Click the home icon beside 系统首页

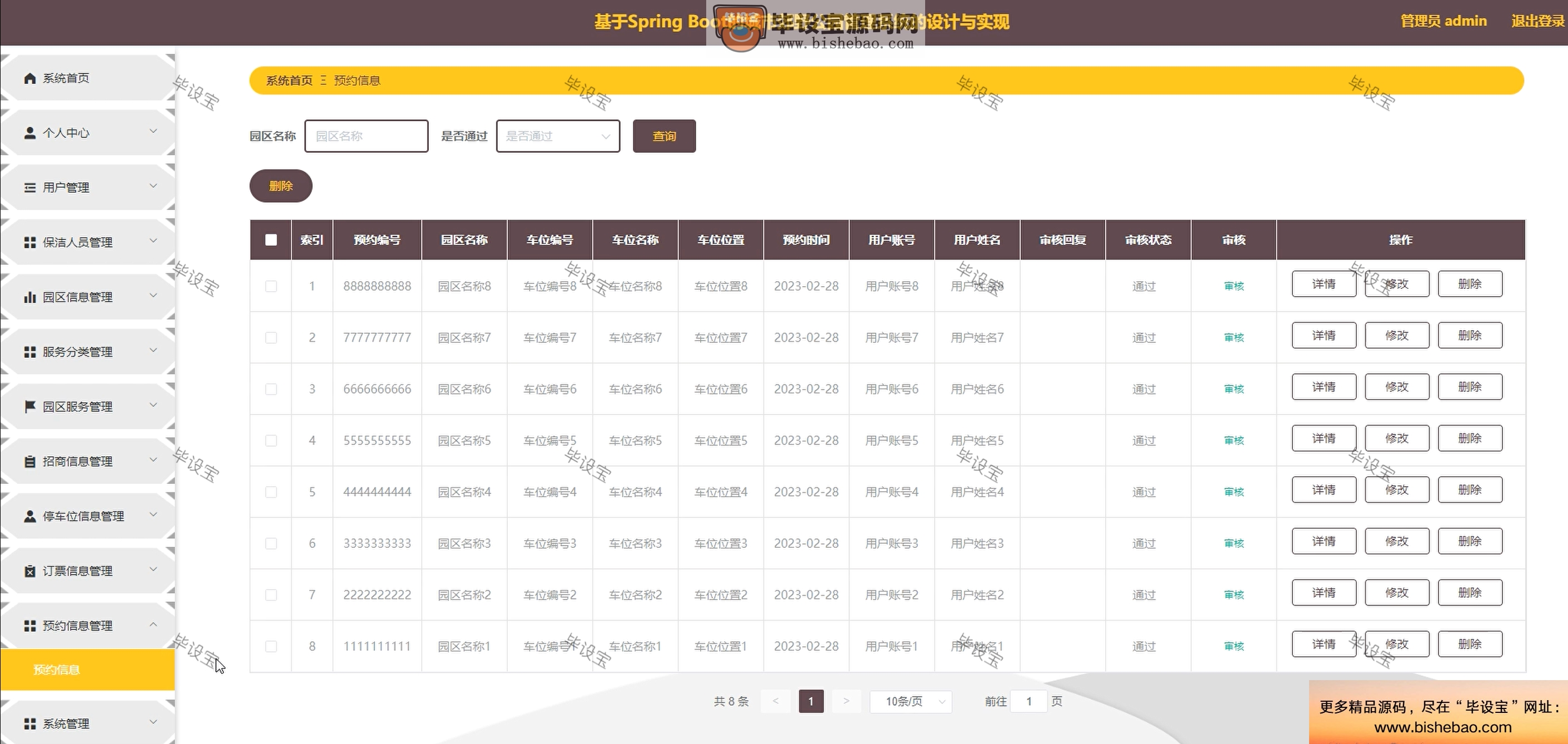29,78
